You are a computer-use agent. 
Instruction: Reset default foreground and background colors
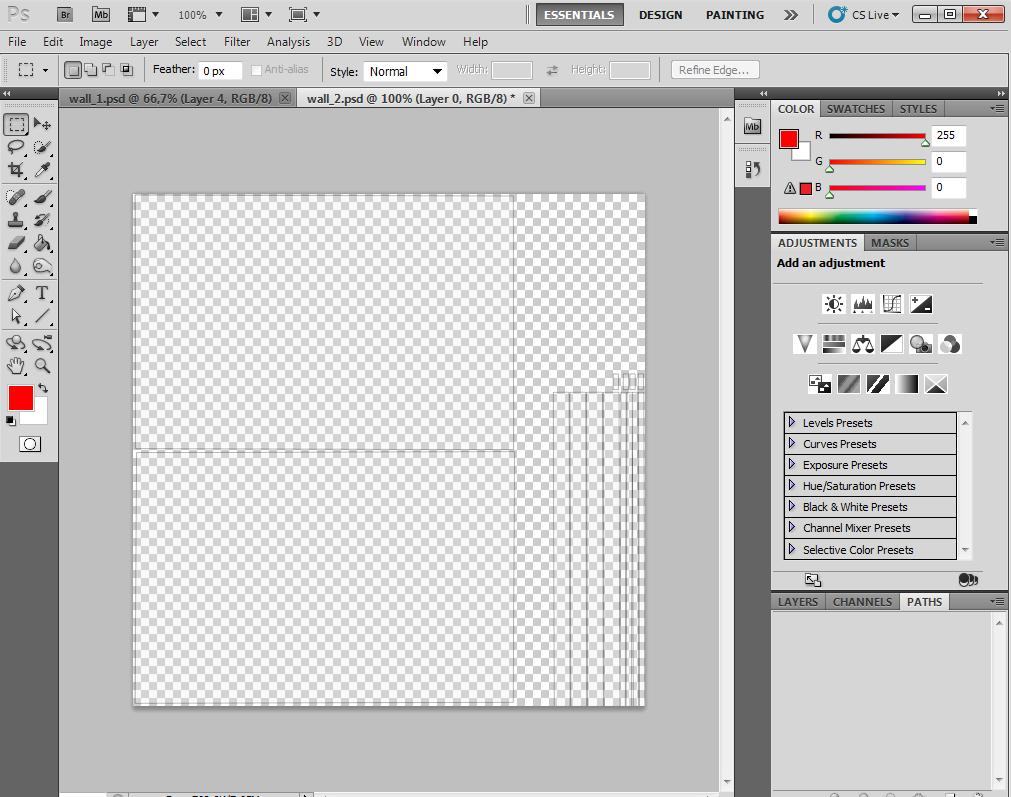pos(10,420)
